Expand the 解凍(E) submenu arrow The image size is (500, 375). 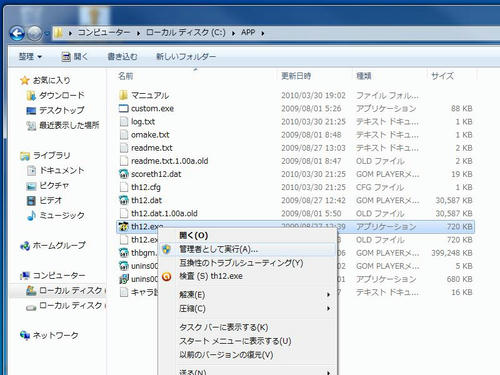click(x=328, y=295)
